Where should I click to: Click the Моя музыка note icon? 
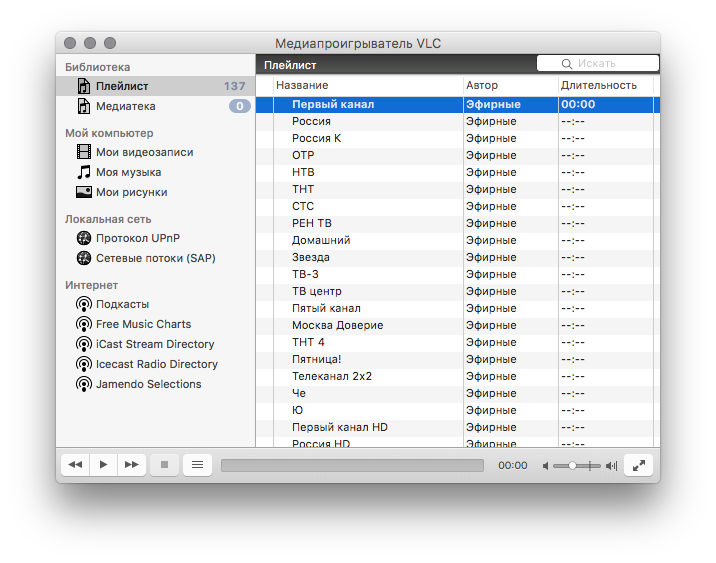tap(84, 172)
